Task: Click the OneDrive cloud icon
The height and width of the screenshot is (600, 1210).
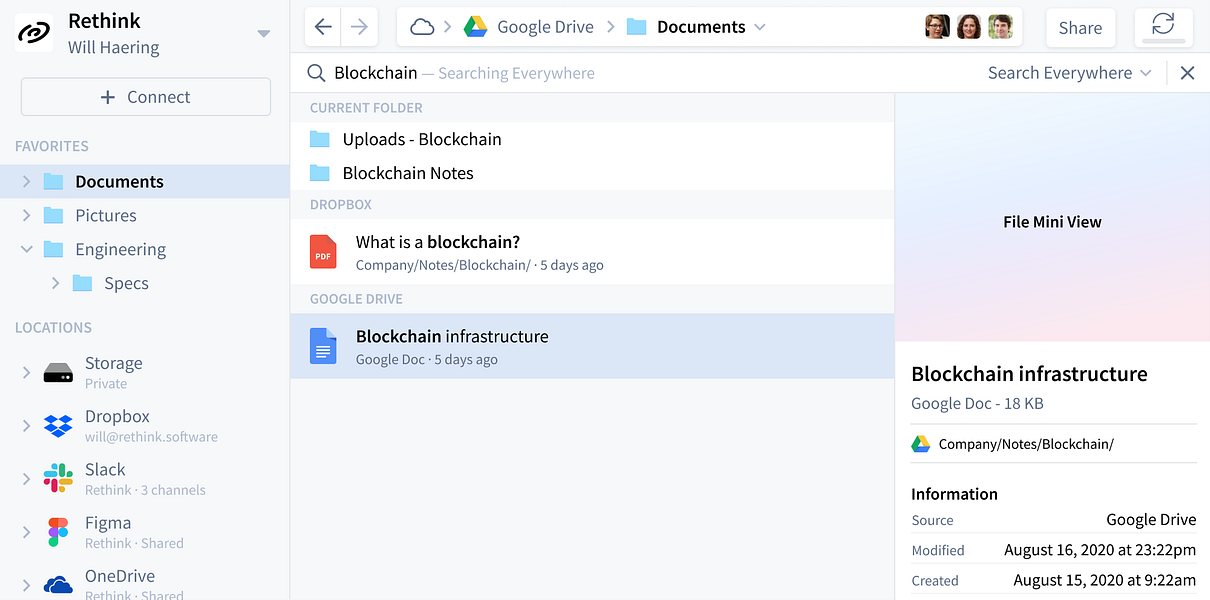Action: 58,584
